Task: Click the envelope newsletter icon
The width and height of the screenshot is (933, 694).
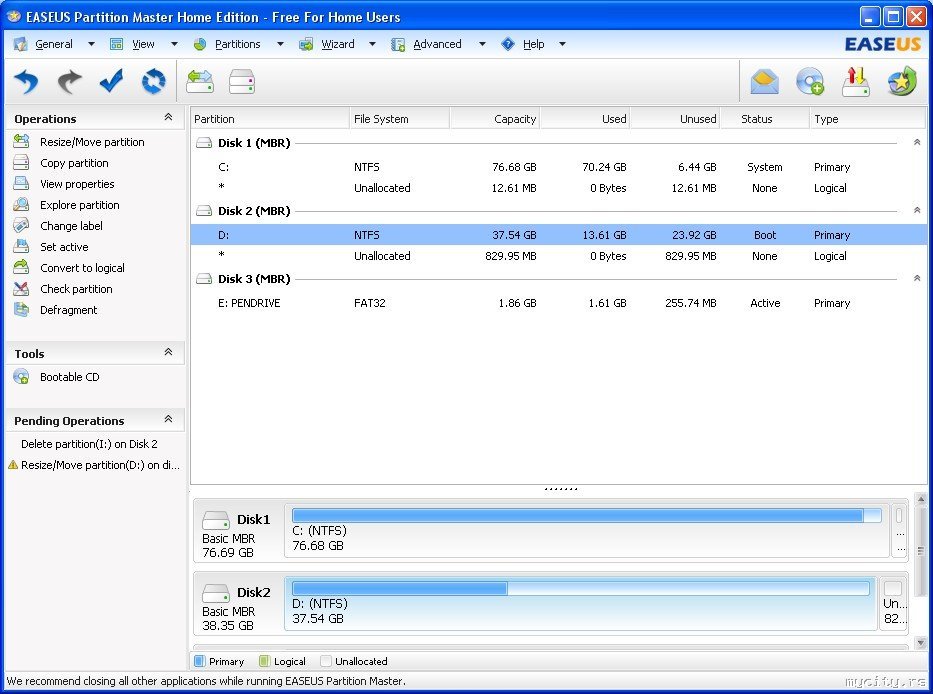Action: pos(765,81)
